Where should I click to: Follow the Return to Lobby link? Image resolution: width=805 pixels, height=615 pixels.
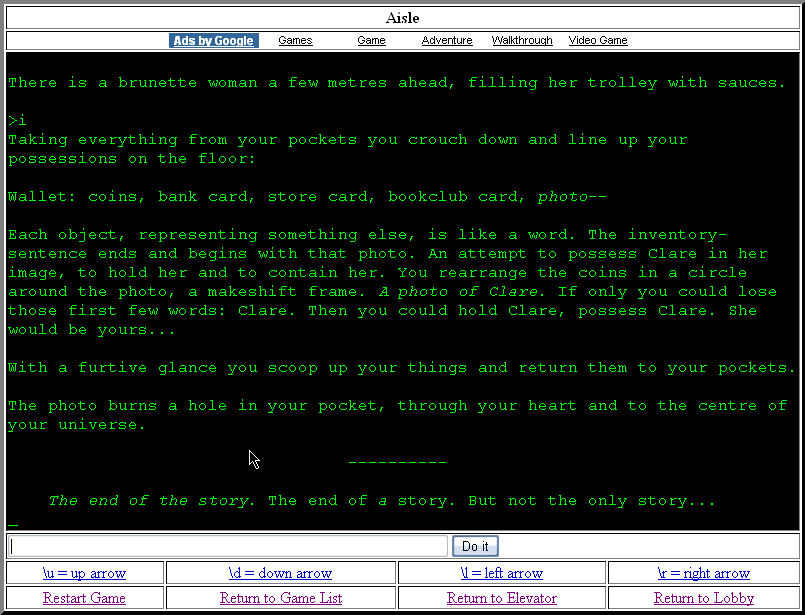703,598
